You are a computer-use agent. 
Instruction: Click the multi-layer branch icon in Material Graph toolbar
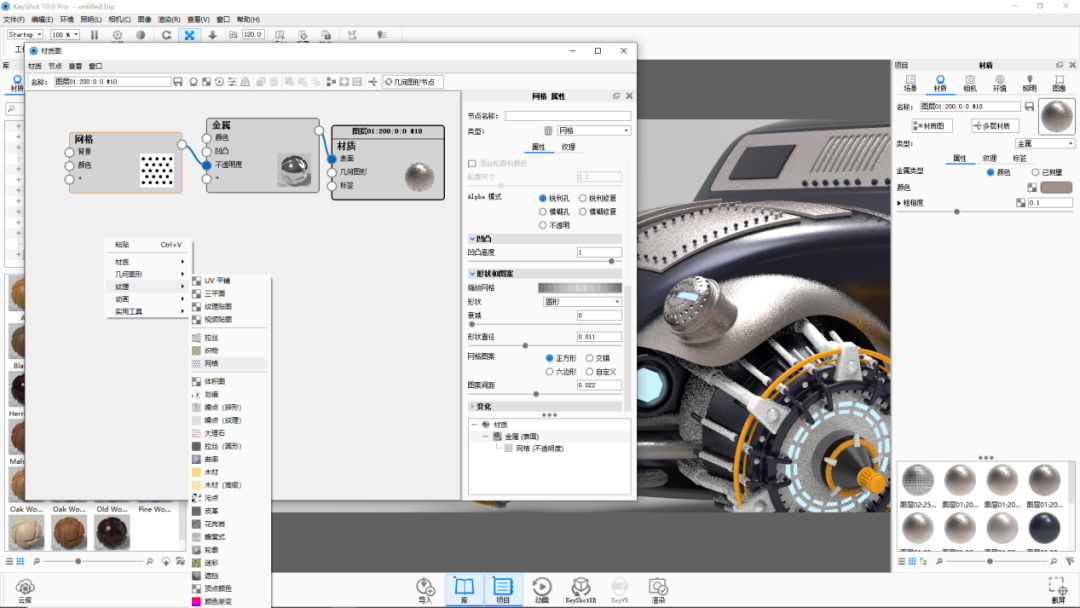(x=373, y=82)
